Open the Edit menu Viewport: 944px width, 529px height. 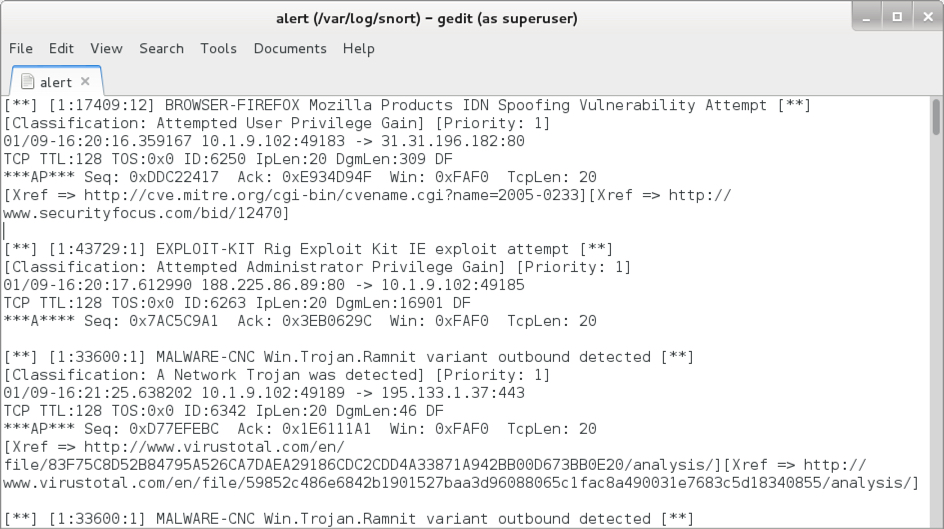pos(61,48)
